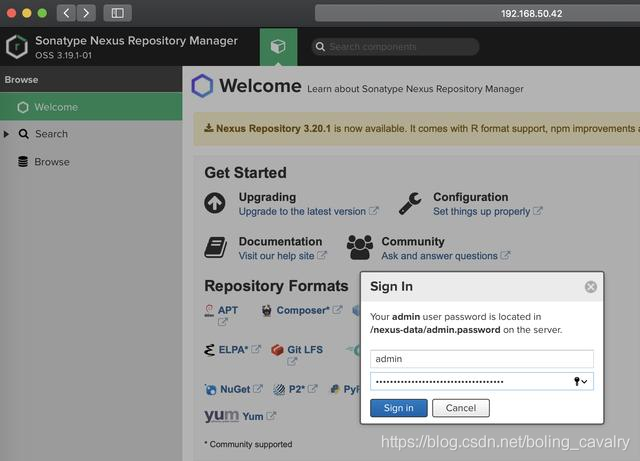Click the Documentation book icon
Image resolution: width=640 pixels, height=461 pixels.
[x=216, y=247]
